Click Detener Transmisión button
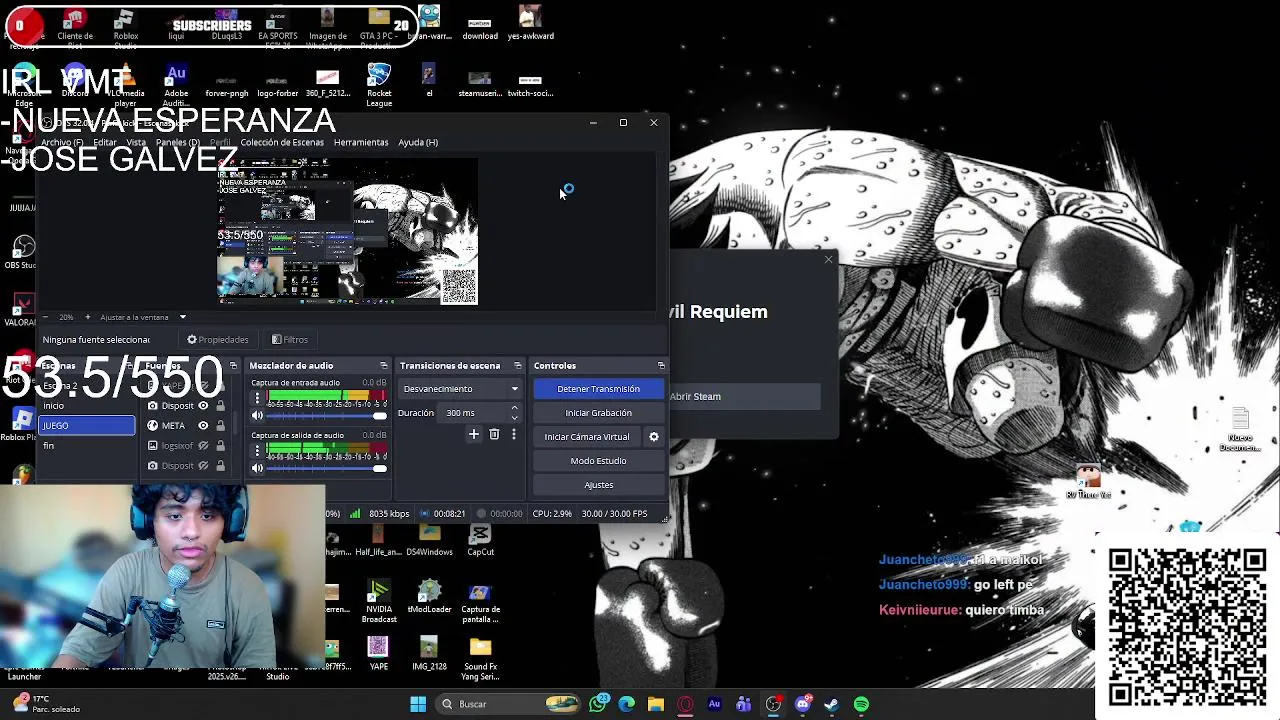 point(598,389)
